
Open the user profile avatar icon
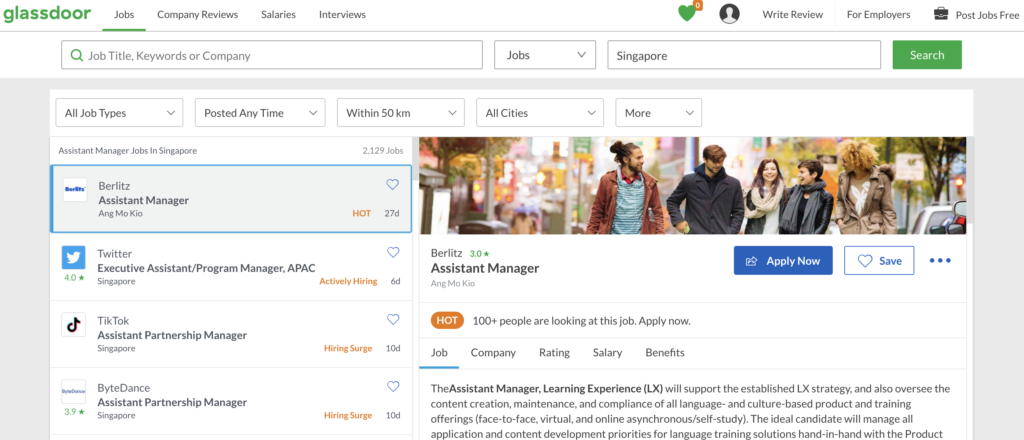(729, 14)
